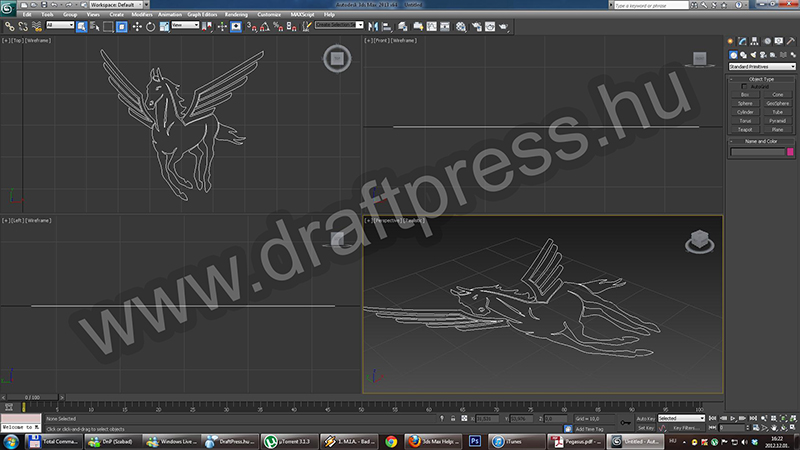Viewport: 800px width, 450px height.
Task: Open the Graph Editors menu
Action: (202, 14)
